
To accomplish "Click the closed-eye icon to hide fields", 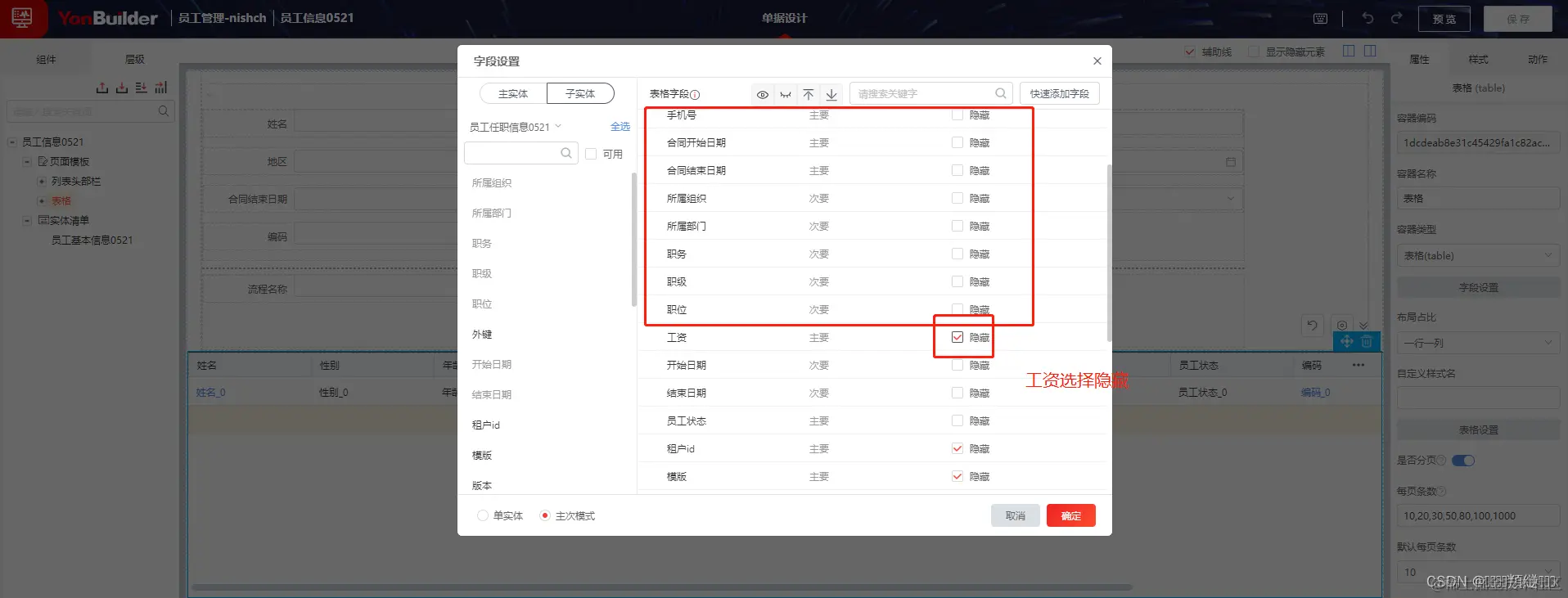I will click(x=786, y=94).
